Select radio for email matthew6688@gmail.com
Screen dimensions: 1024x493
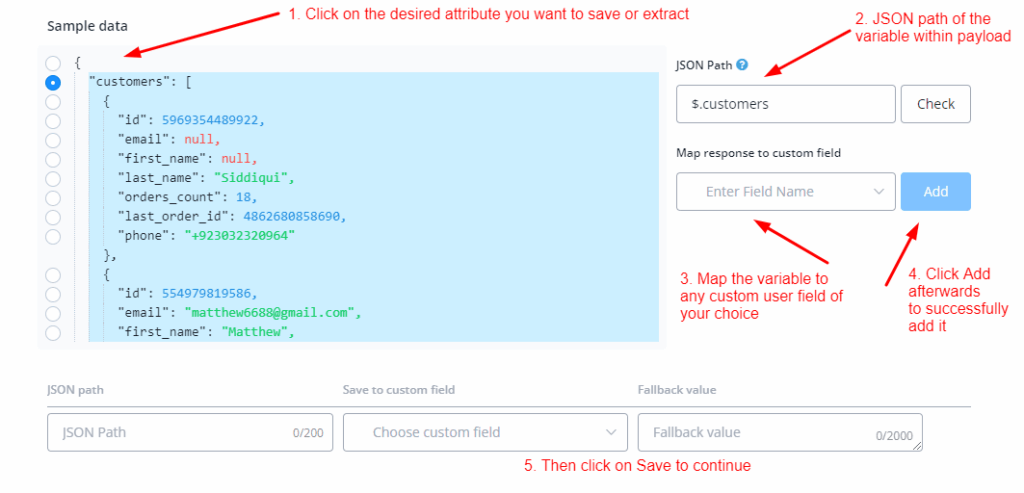(53, 313)
